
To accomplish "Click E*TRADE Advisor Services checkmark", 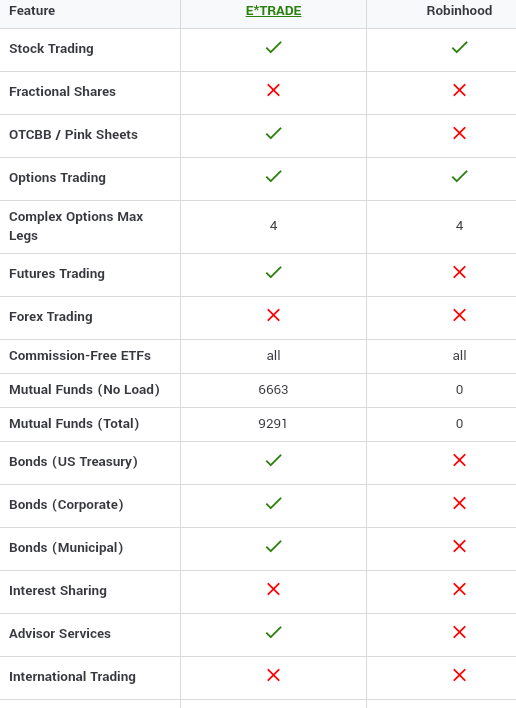I will [x=274, y=632].
